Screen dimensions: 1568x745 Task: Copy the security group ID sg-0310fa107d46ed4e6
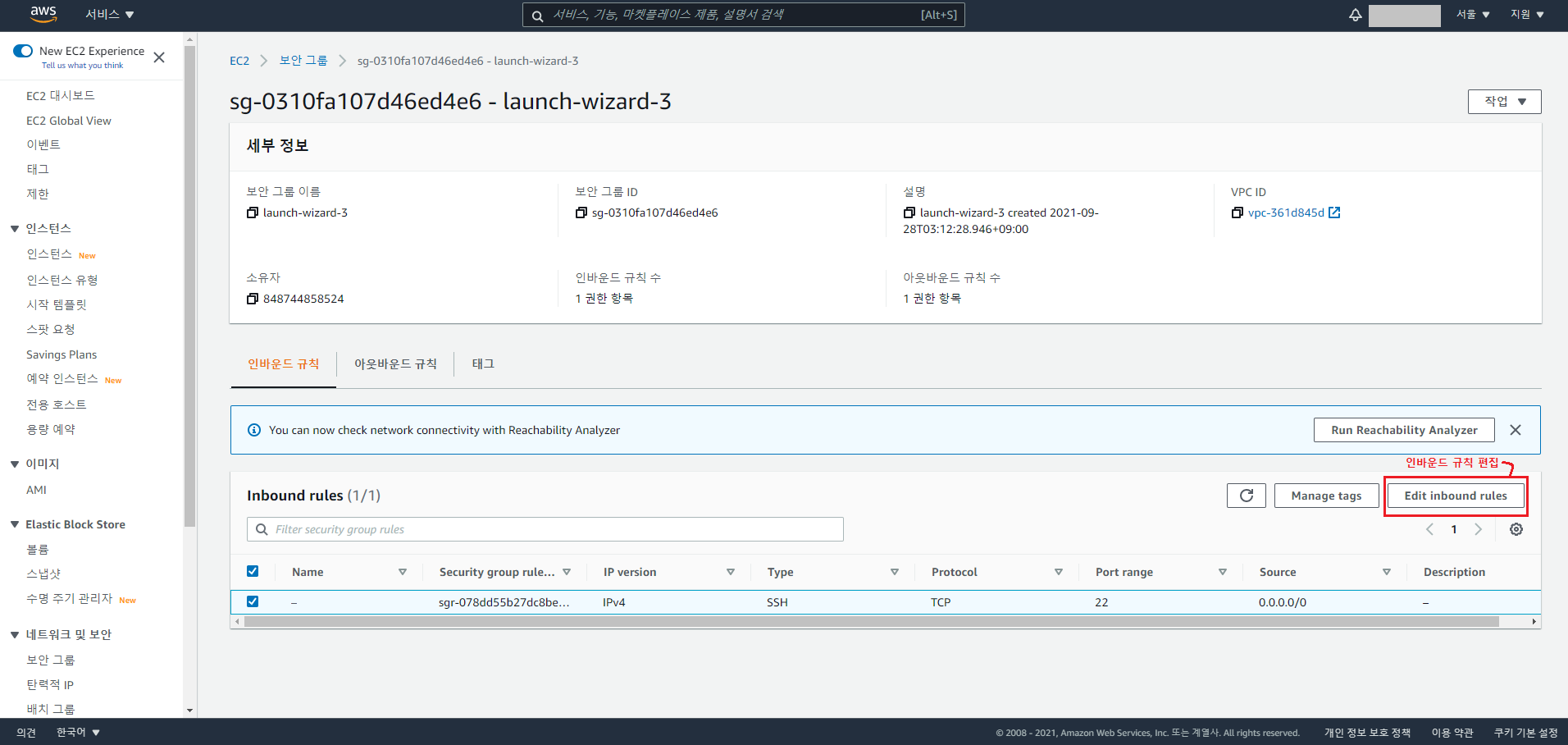point(581,213)
